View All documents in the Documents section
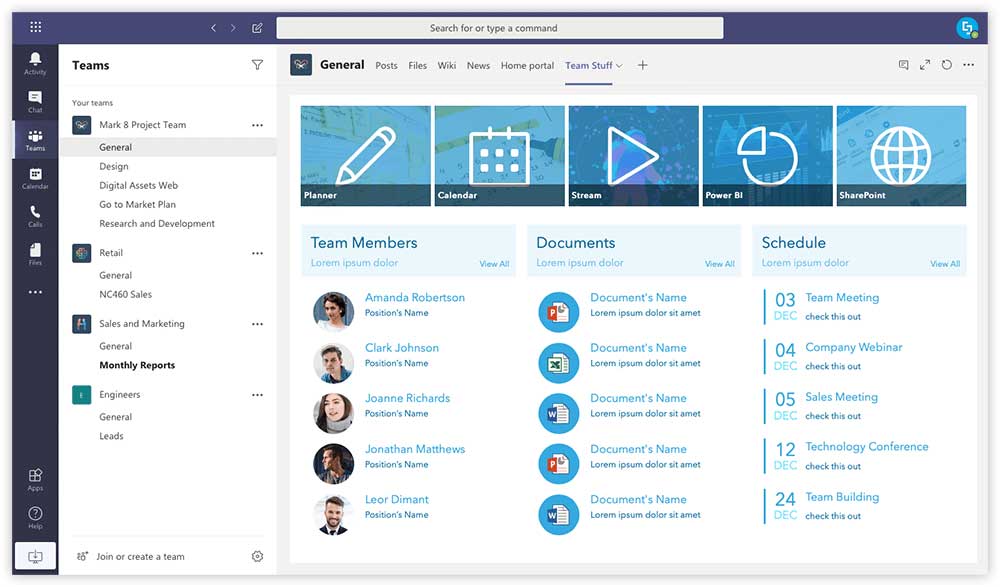Image resolution: width=1000 pixels, height=587 pixels. [720, 263]
